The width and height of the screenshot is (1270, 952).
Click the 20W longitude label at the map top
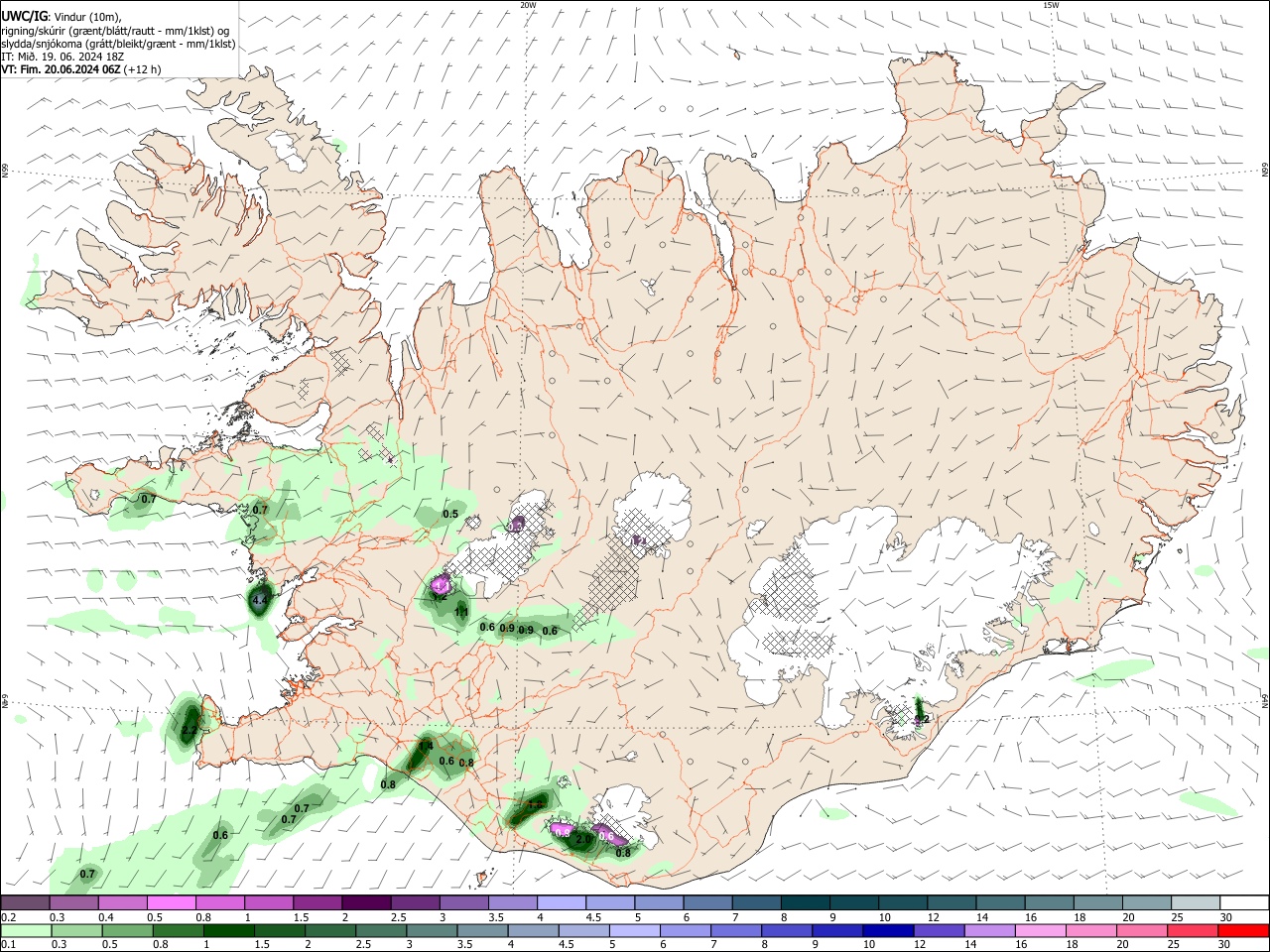529,5
